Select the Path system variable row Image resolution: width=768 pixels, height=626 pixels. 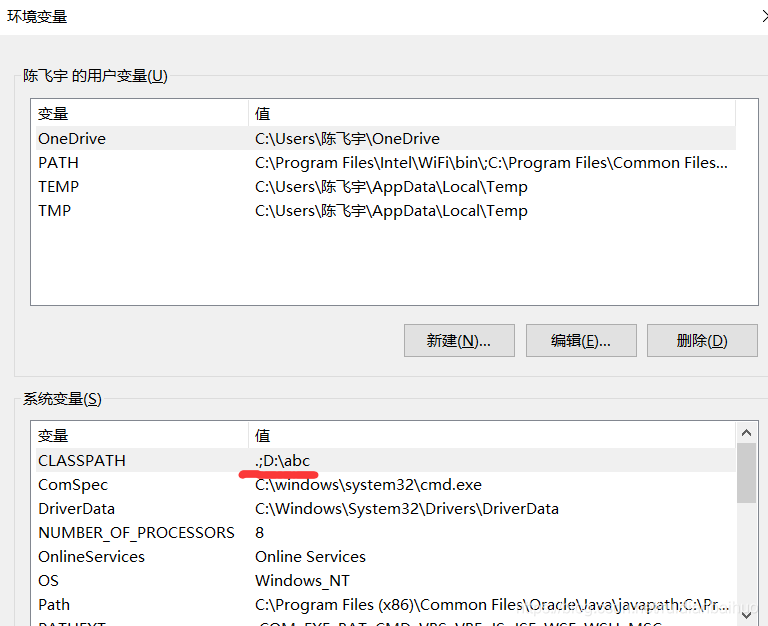click(385, 604)
